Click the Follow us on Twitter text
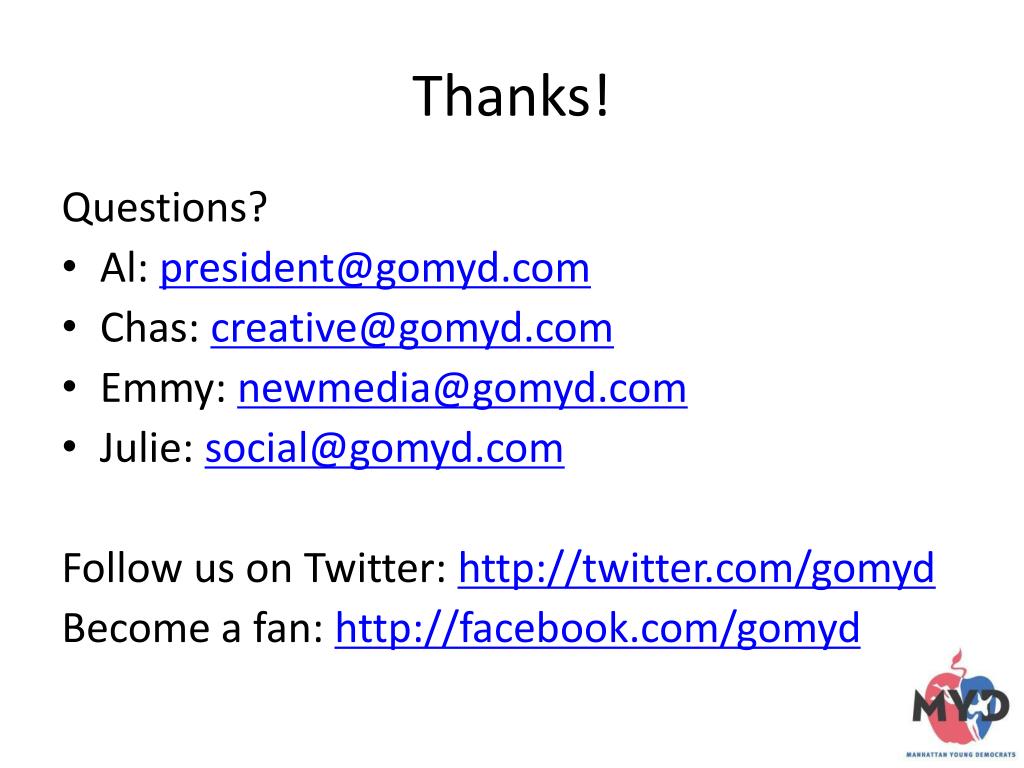The width and height of the screenshot is (1024, 768). [254, 568]
